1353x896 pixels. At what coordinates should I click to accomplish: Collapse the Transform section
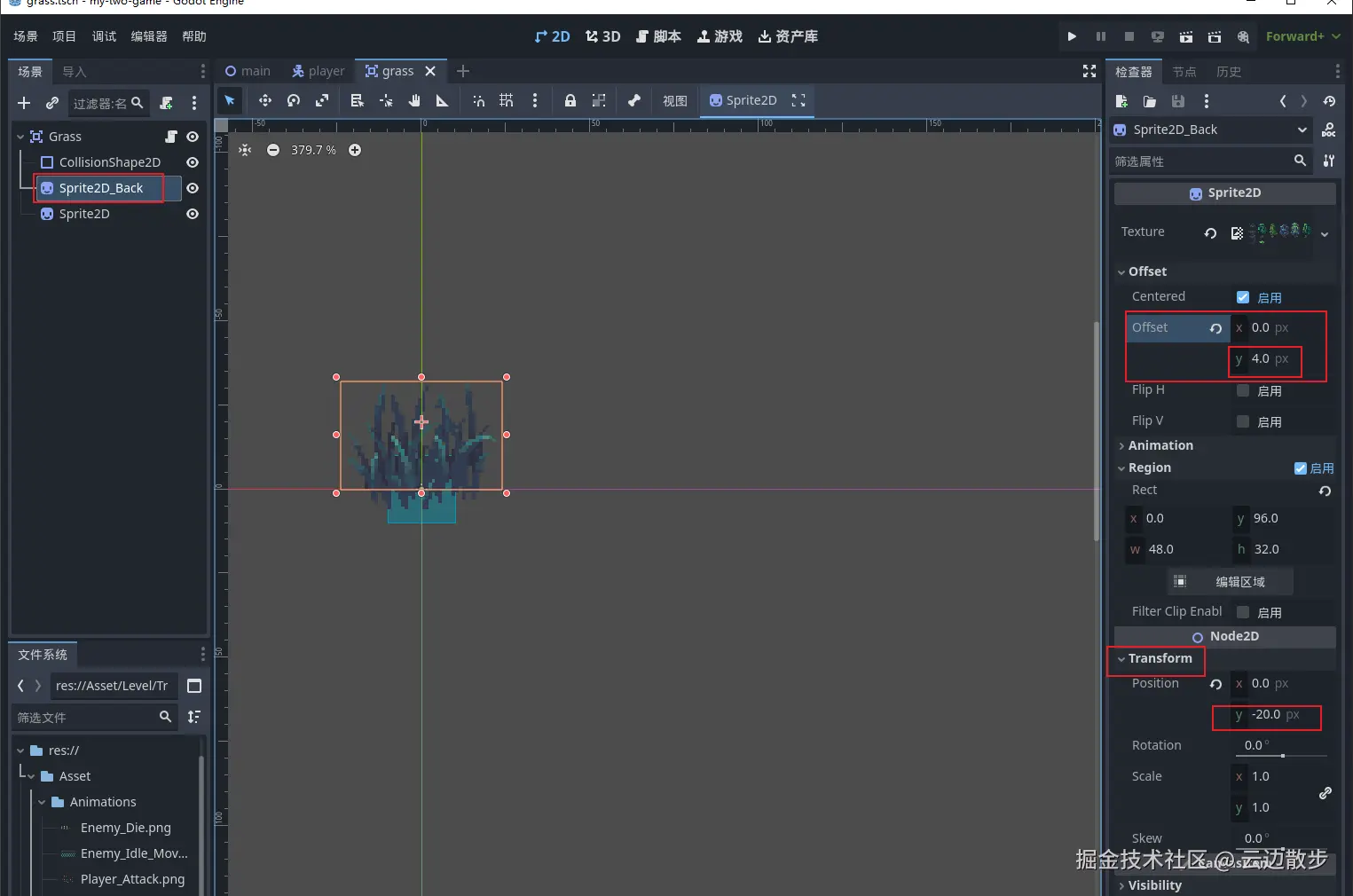click(x=1160, y=658)
